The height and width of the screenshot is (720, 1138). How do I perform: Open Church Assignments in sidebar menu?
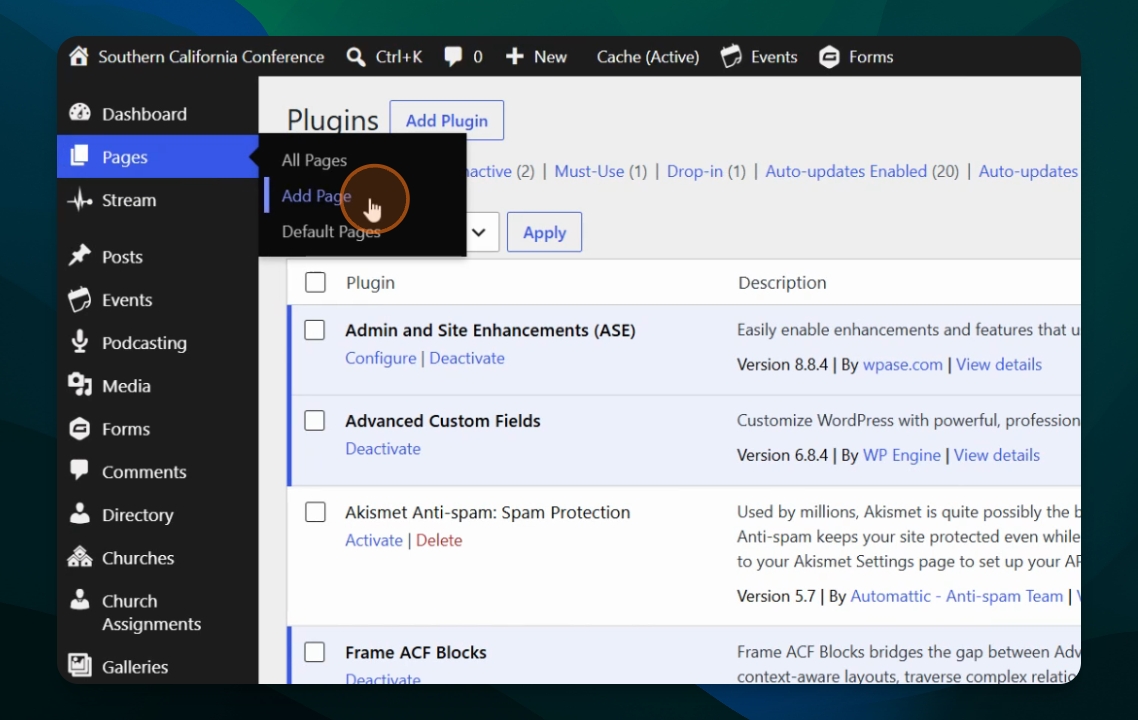(x=151, y=613)
